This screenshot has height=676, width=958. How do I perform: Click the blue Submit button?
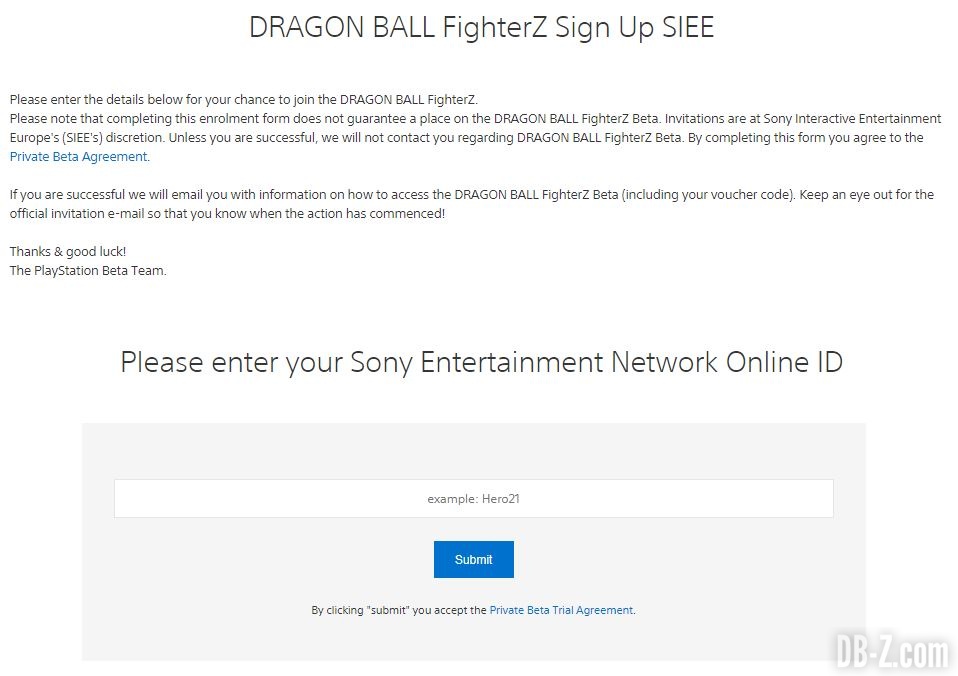coord(474,559)
